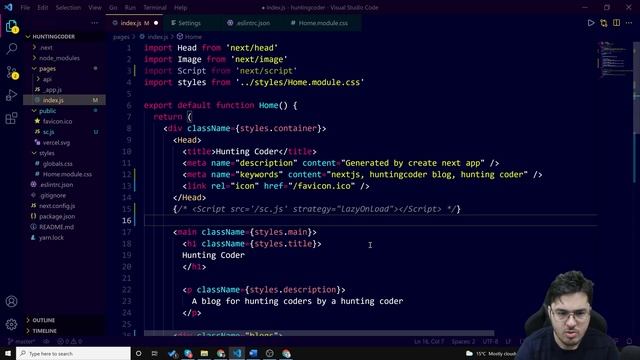Image resolution: width=640 pixels, height=360 pixels.
Task: Open the Selection menu
Action: tap(68, 7)
